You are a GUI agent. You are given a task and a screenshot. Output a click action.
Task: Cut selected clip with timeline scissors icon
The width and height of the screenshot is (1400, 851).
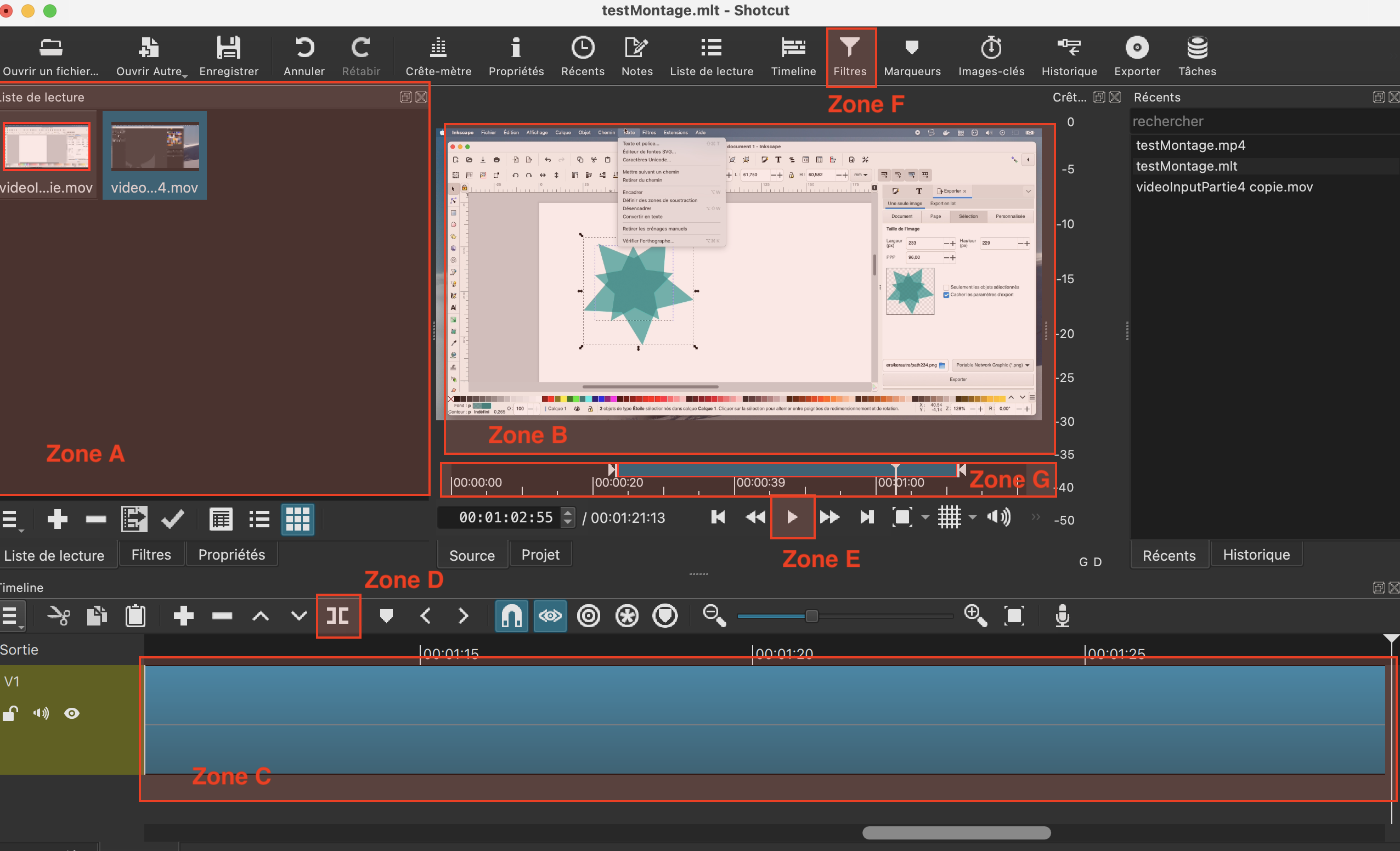[x=59, y=616]
